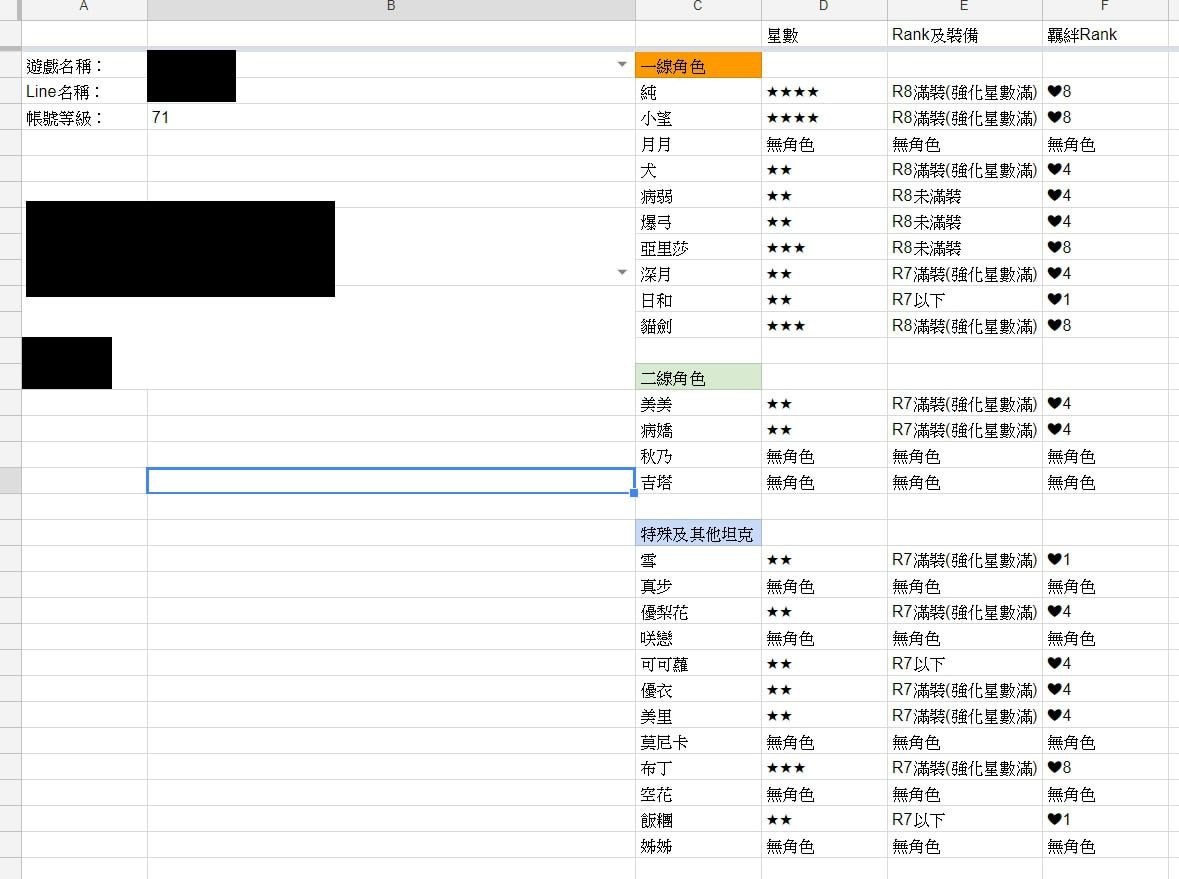
Task: Select the blue-outlined empty cell beside 吉塔
Action: click(x=391, y=481)
